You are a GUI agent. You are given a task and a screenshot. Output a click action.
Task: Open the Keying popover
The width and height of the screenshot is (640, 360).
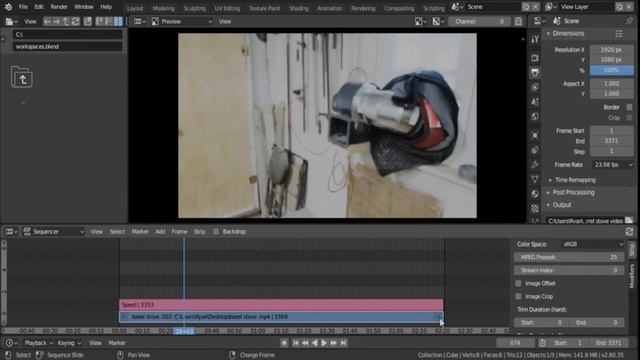(69, 343)
